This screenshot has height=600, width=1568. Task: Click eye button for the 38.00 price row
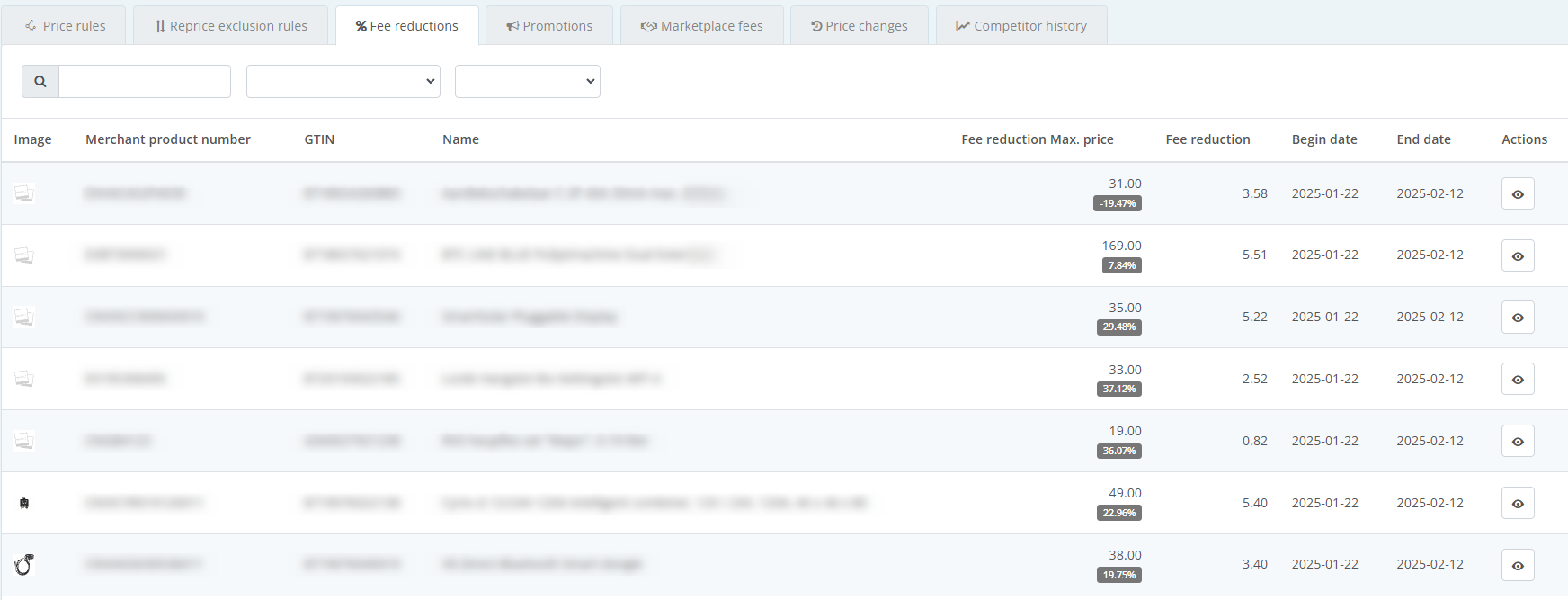pyautogui.click(x=1518, y=565)
